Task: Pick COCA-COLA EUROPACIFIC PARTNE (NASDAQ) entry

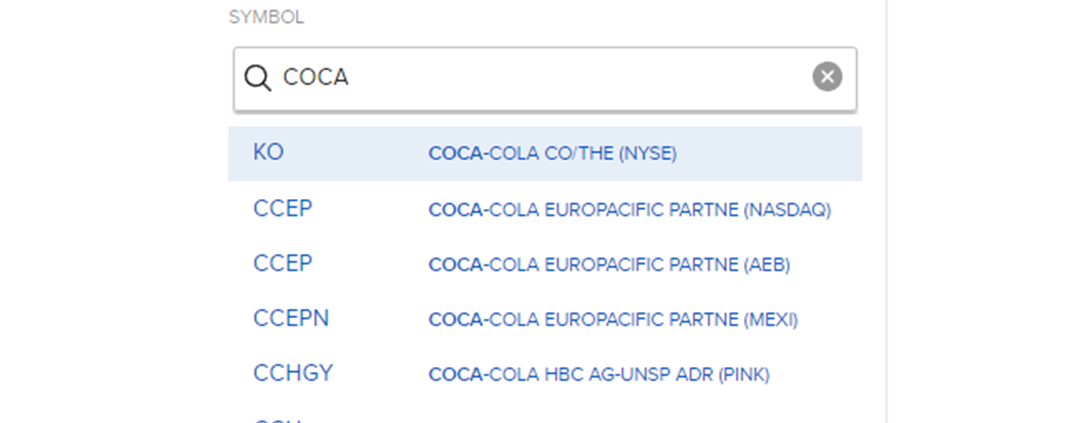Action: [x=629, y=210]
